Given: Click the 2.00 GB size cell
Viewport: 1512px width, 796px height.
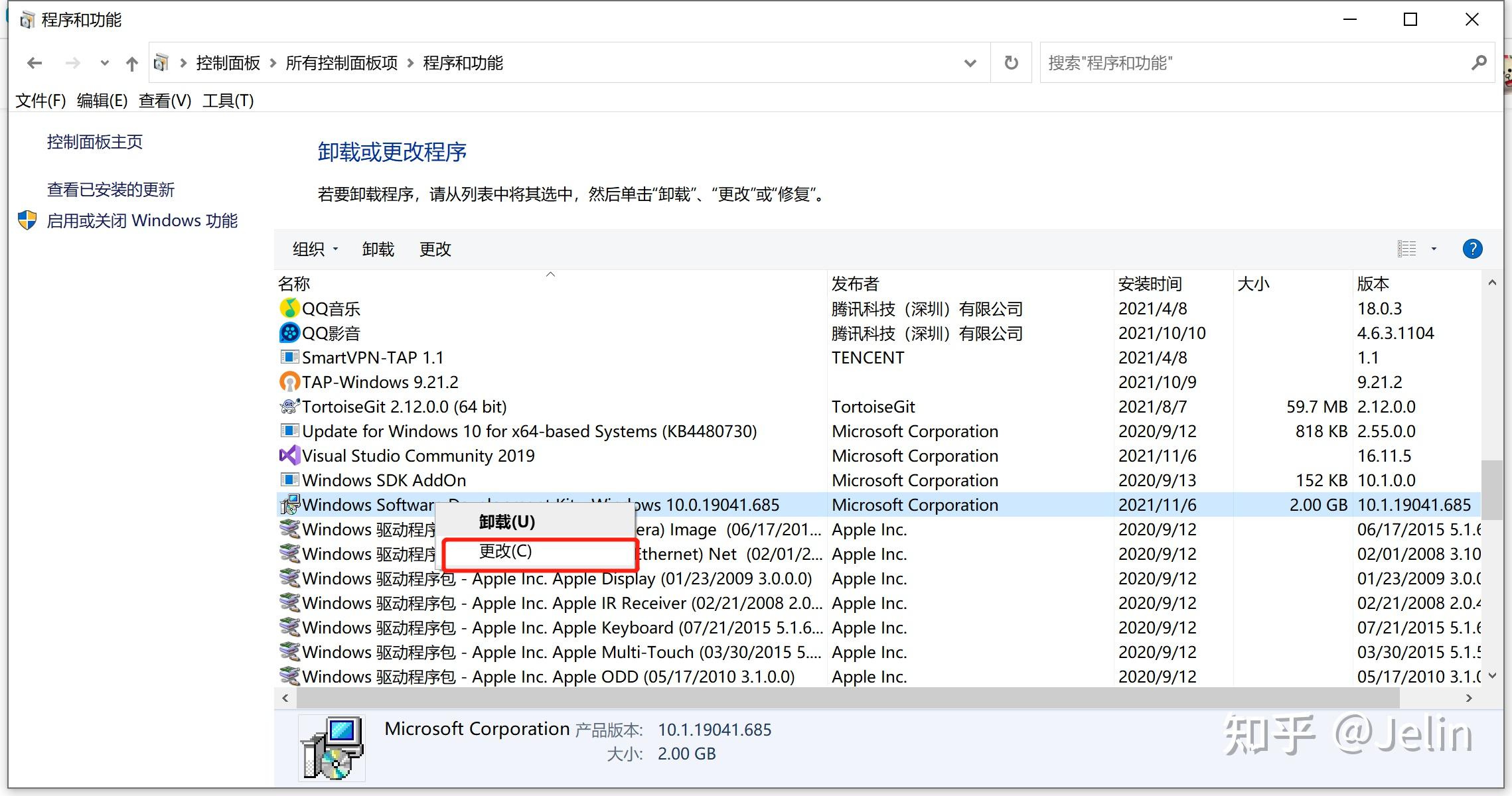Looking at the screenshot, I should coord(1318,505).
